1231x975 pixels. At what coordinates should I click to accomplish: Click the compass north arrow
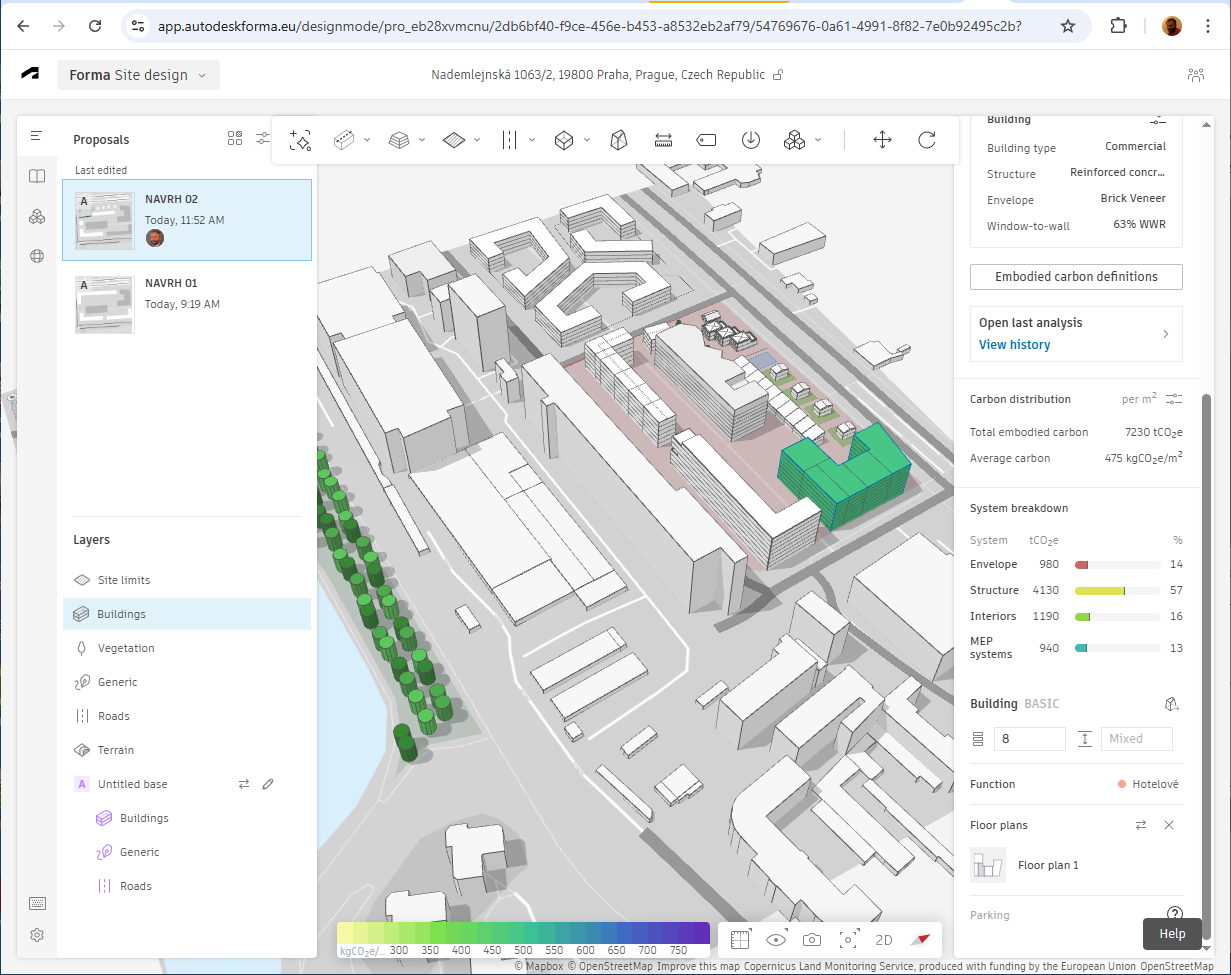[x=920, y=940]
